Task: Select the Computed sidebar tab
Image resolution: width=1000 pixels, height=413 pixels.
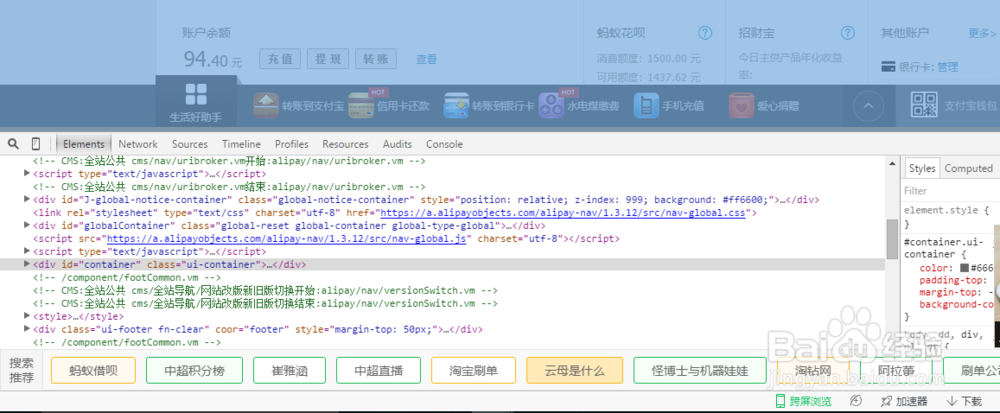Action: pyautogui.click(x=968, y=168)
